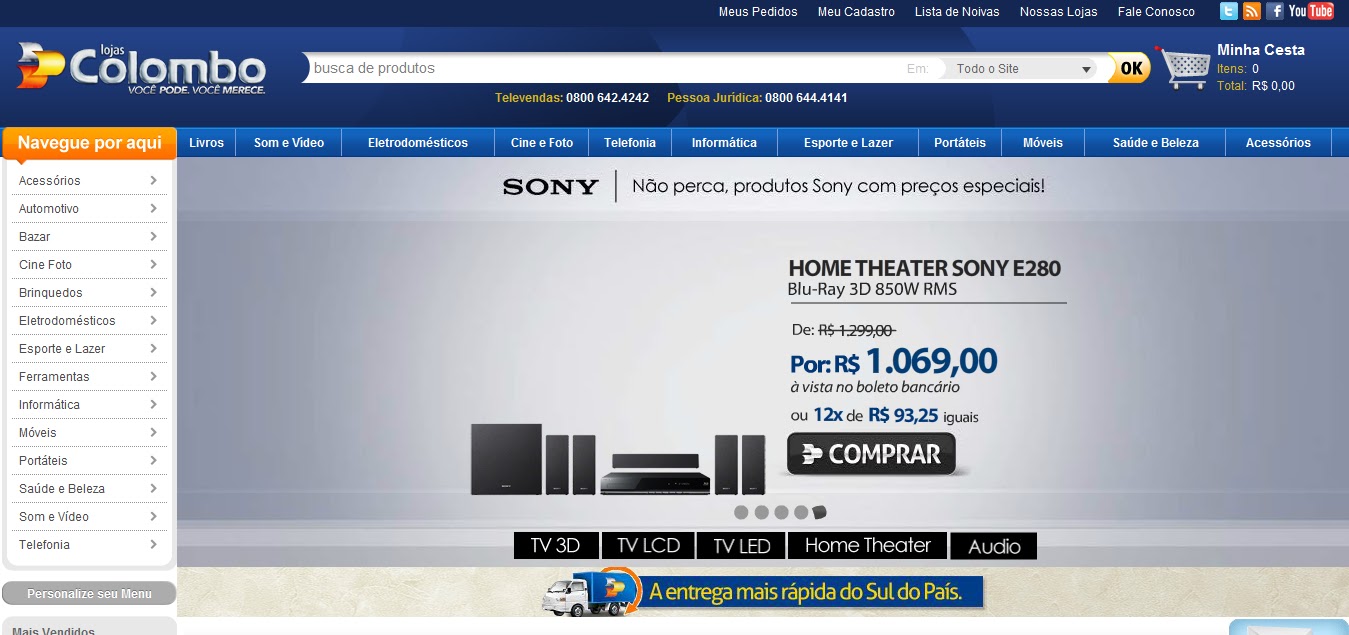Expand Brinquedos sidebar category arrow
This screenshot has height=635, width=1349.
153,293
